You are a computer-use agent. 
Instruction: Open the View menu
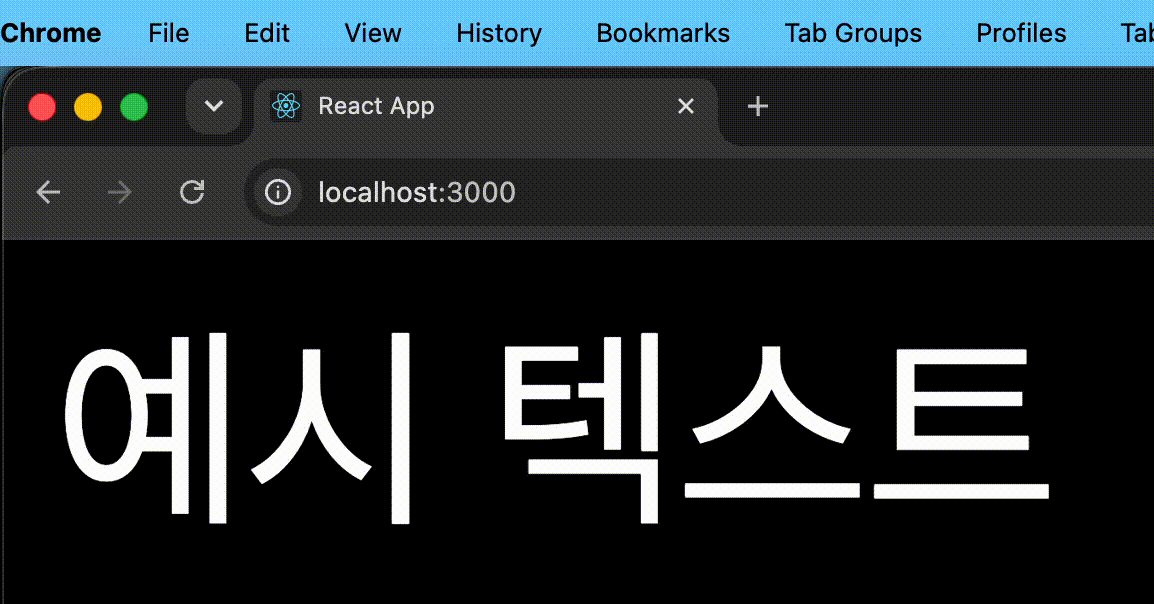pos(372,33)
